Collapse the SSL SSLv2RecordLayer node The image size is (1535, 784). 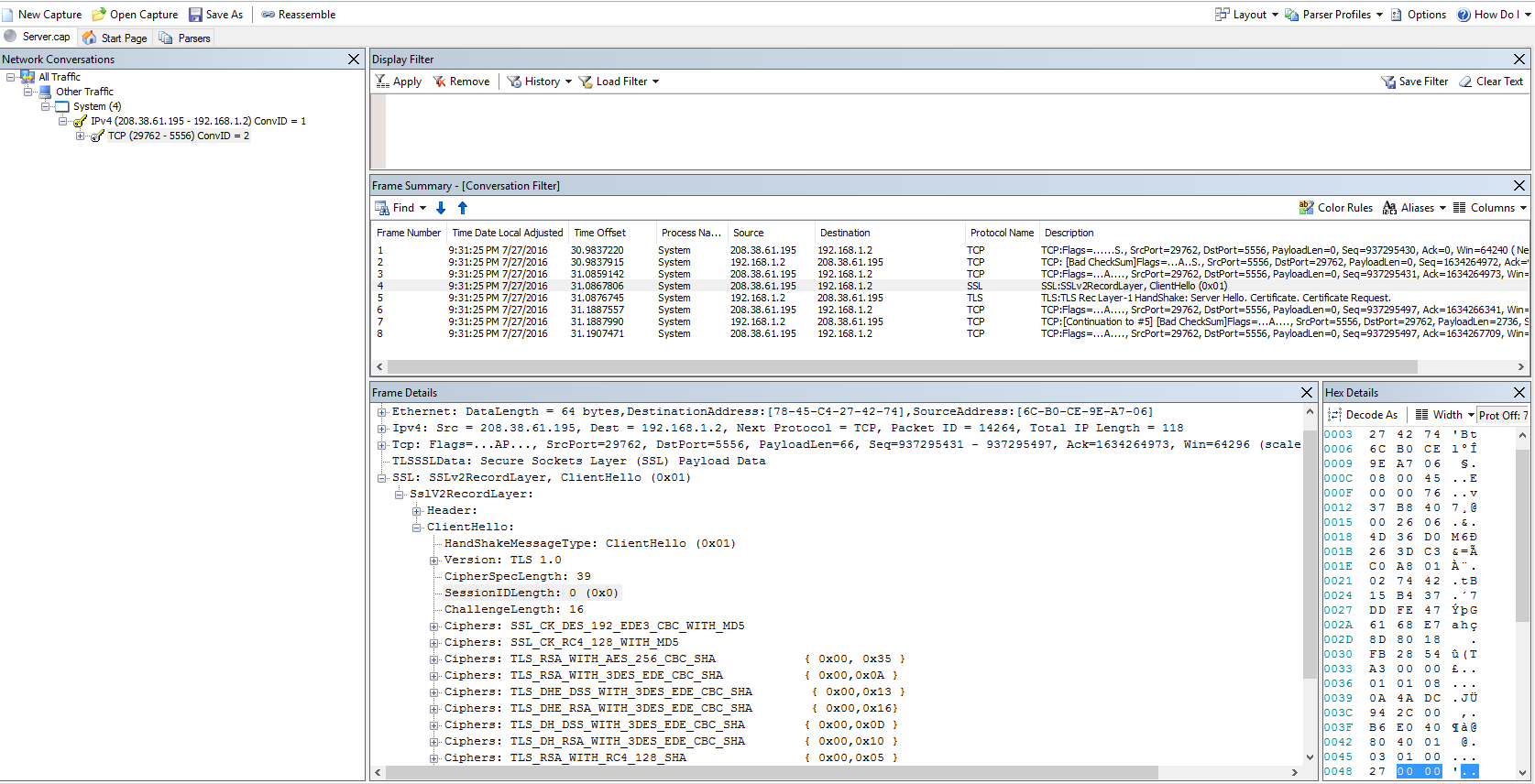tap(382, 478)
